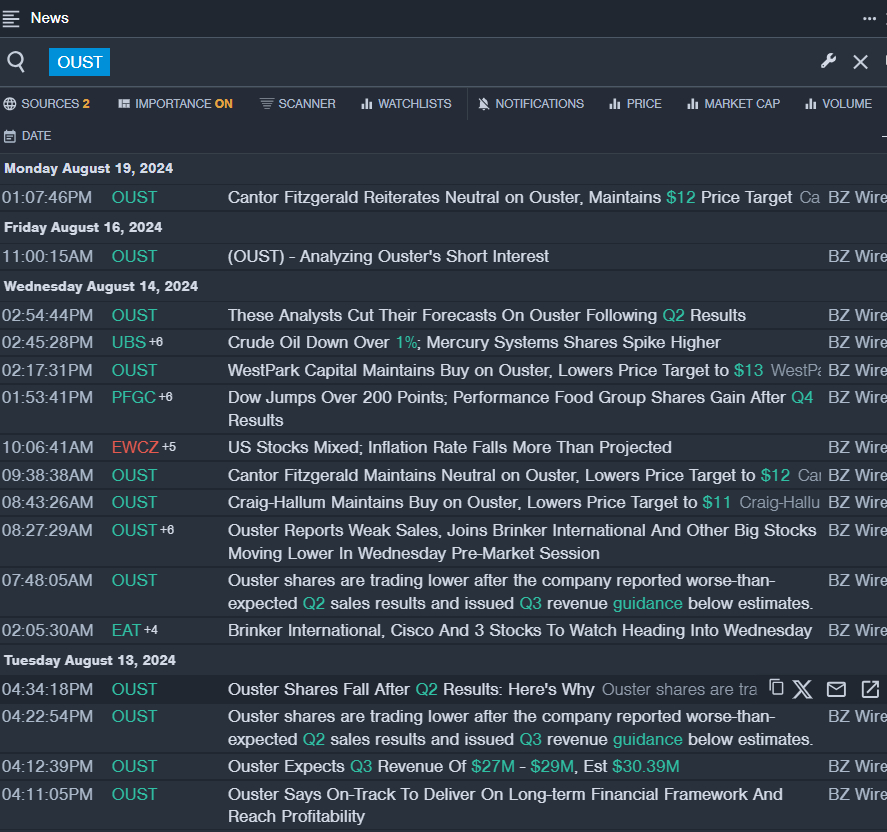
Task: Expand the Sources filter dropdown
Action: click(46, 104)
